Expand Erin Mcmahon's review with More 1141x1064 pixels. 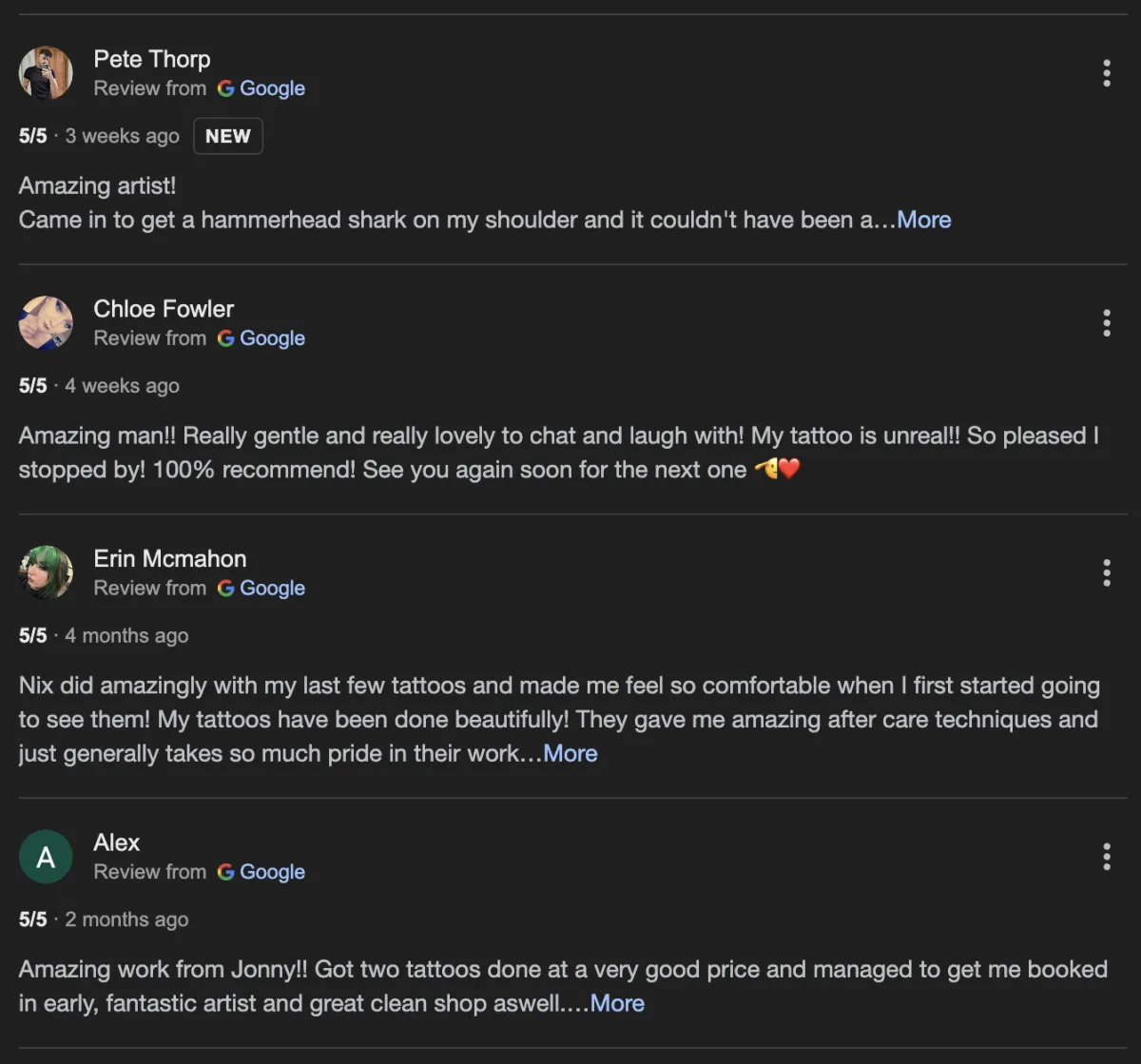tap(570, 754)
